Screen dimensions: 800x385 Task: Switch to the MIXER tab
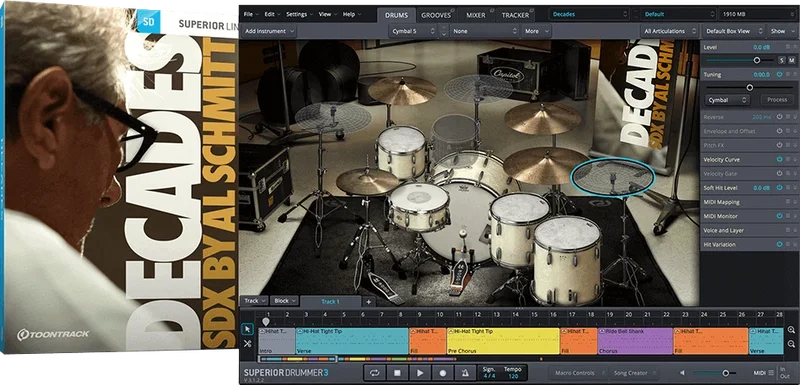click(476, 15)
